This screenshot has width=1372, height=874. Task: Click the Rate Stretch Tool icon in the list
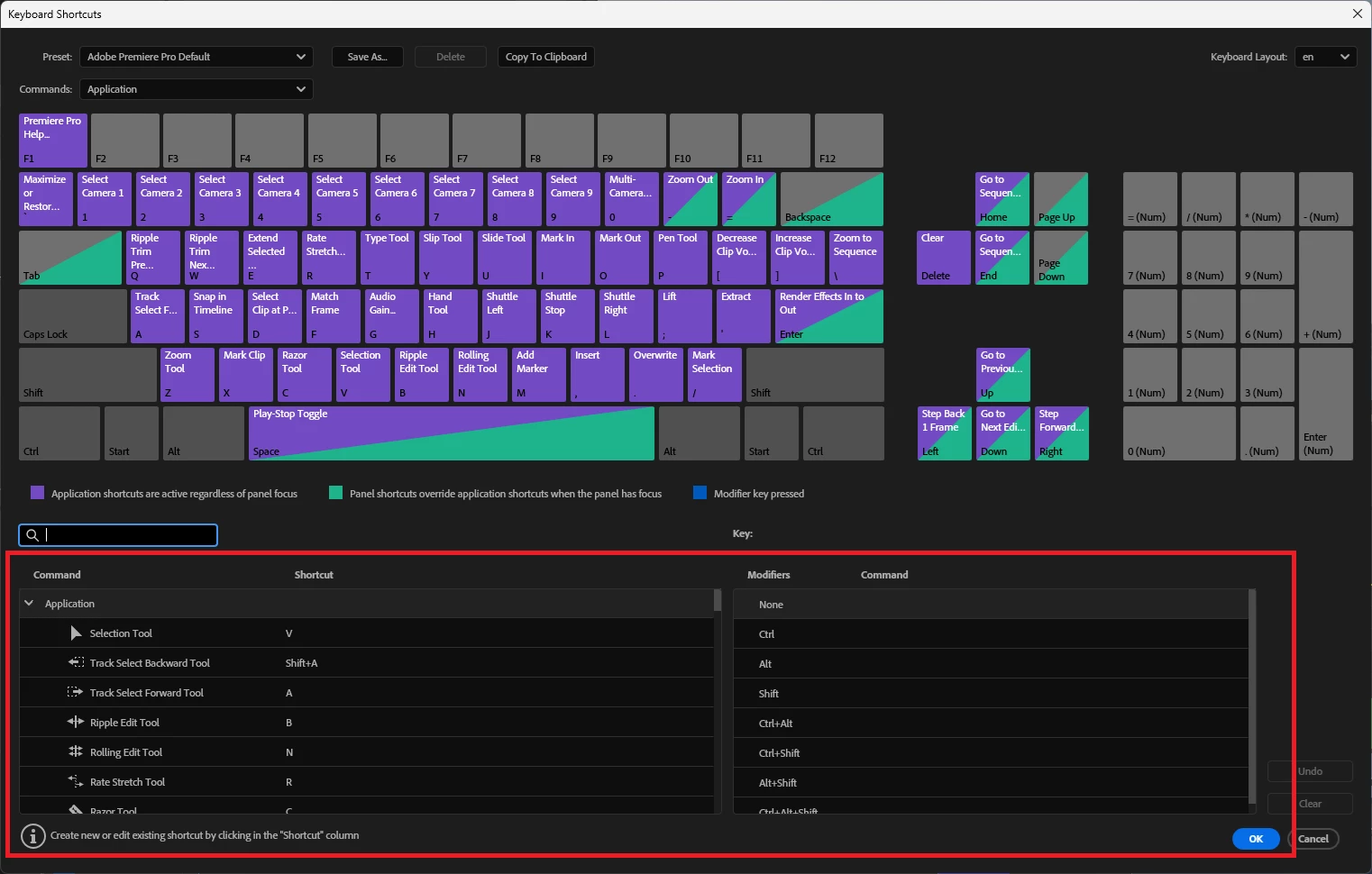point(76,782)
